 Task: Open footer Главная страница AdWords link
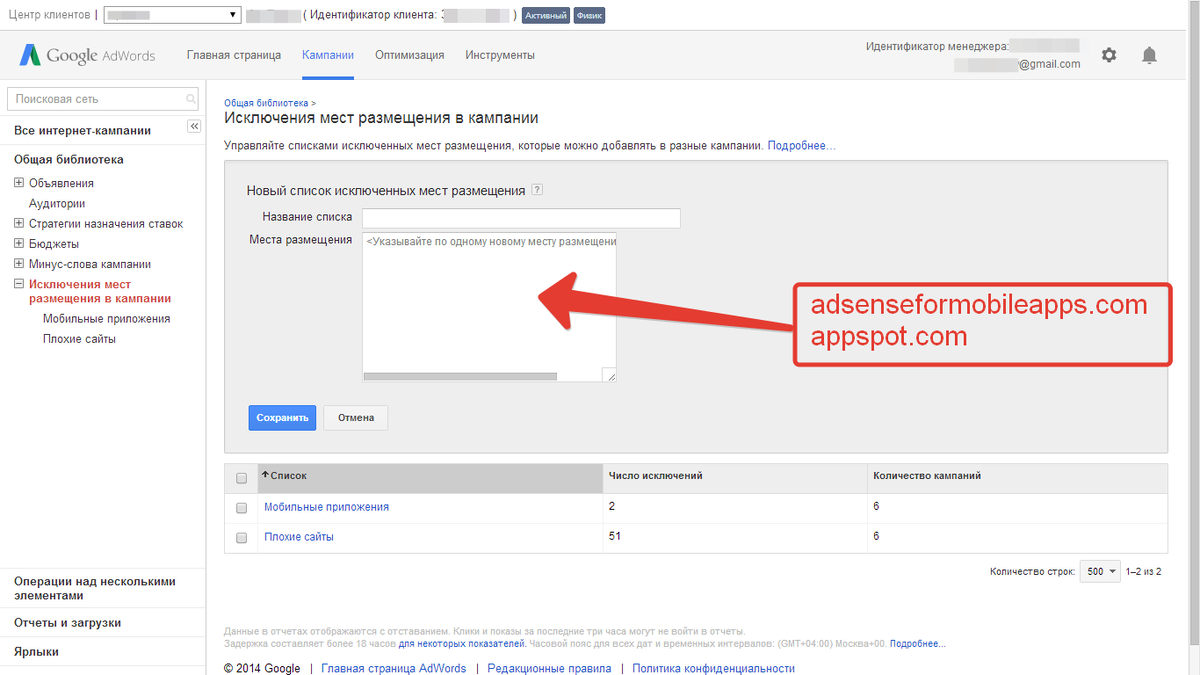coord(393,668)
